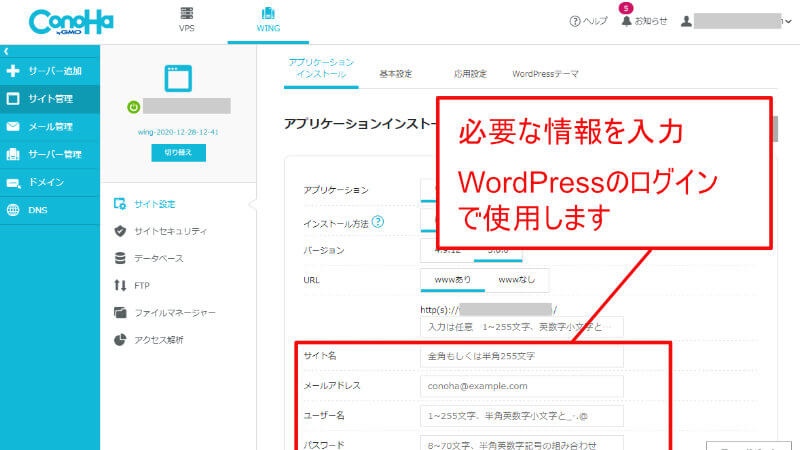
Task: Open the VPS section
Action: 187,20
